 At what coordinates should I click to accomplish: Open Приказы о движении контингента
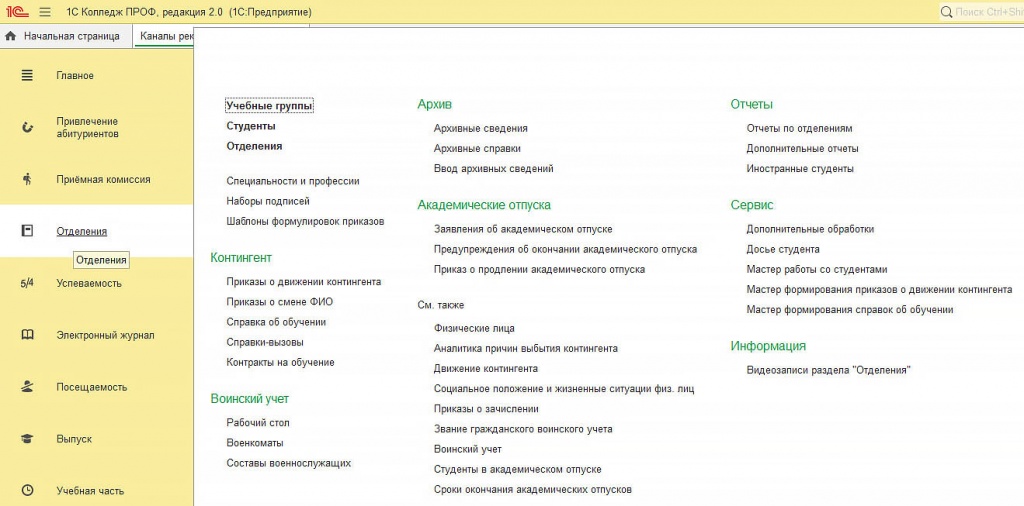(304, 282)
